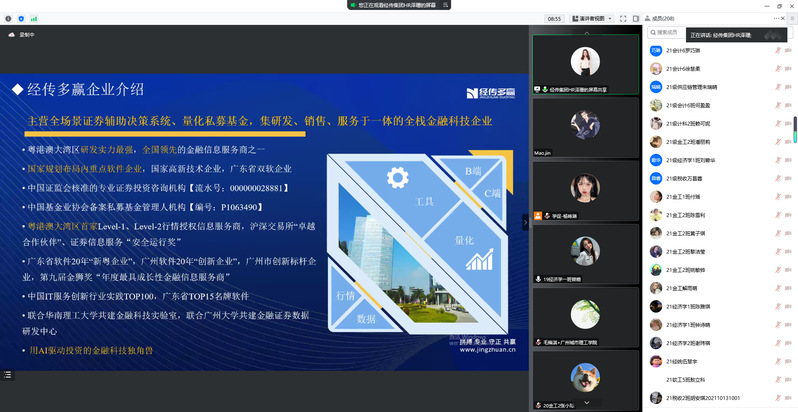The height and width of the screenshot is (412, 798).
Task: Click the 正在讲话 speaker banner
Action: coord(736,35)
